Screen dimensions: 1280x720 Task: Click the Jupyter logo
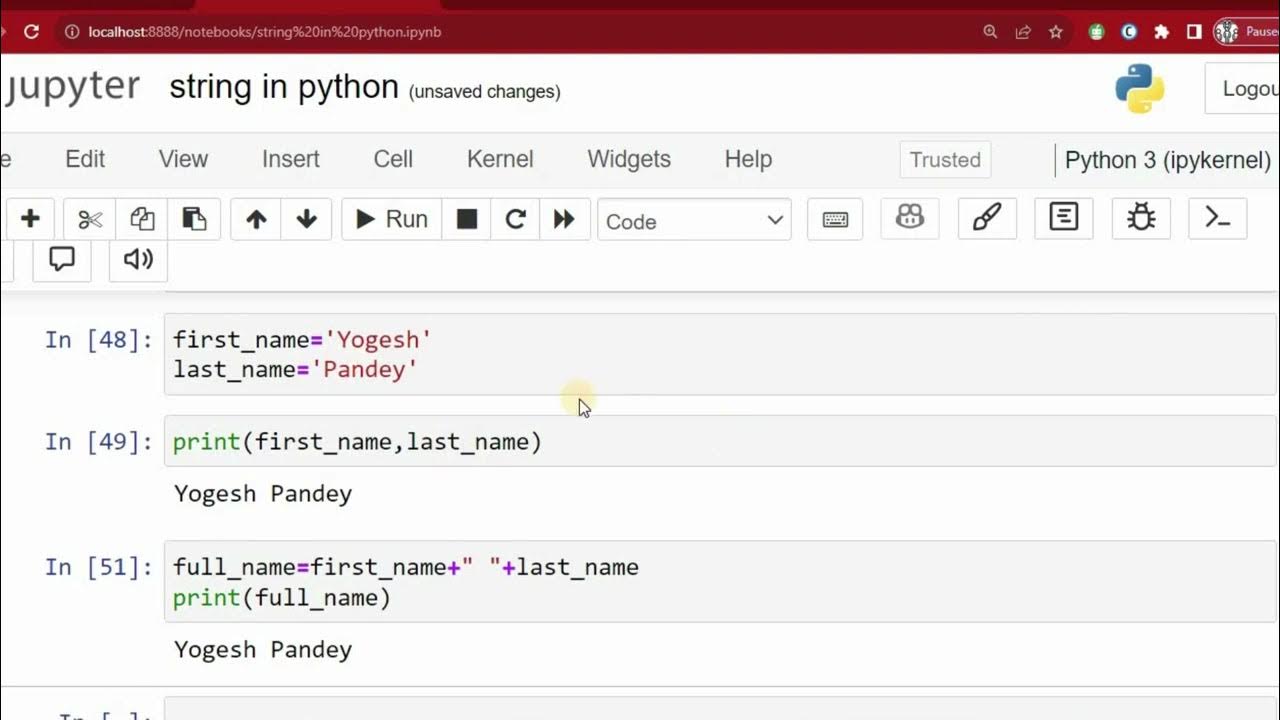coord(70,87)
